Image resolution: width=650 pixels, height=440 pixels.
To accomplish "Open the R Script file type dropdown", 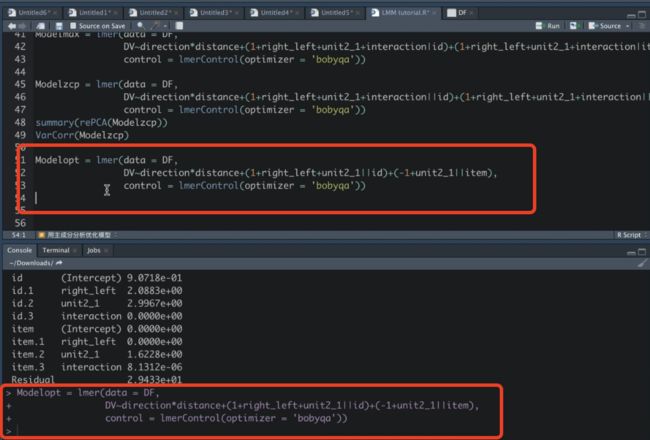I will click(631, 235).
